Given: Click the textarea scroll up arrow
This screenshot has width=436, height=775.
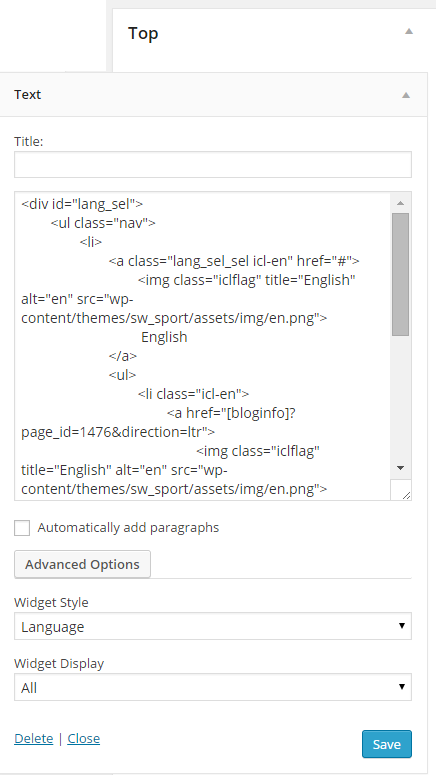Looking at the screenshot, I should point(401,203).
